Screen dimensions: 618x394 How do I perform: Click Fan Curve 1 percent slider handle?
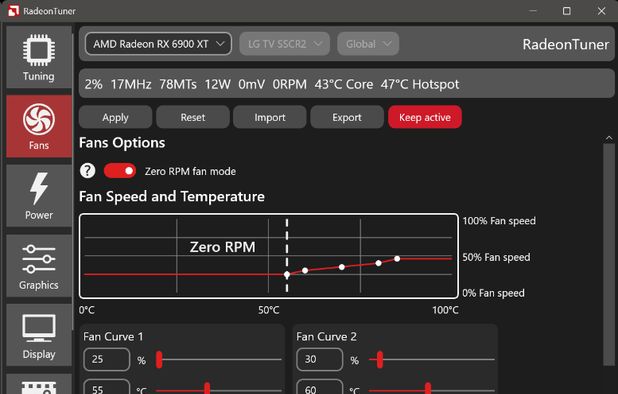pos(159,360)
